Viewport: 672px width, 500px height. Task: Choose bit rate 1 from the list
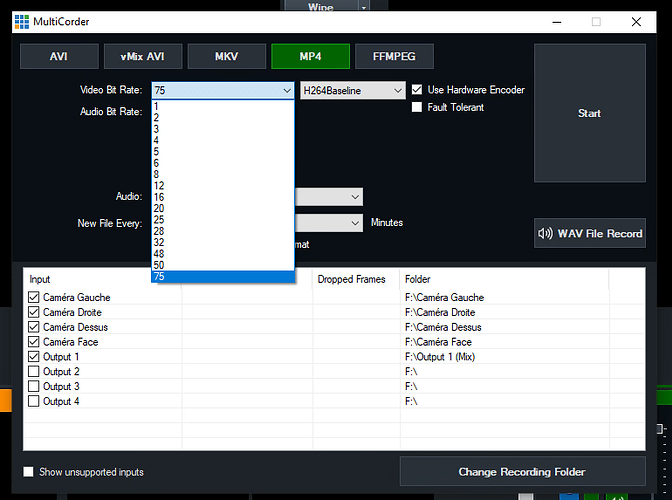click(223, 106)
